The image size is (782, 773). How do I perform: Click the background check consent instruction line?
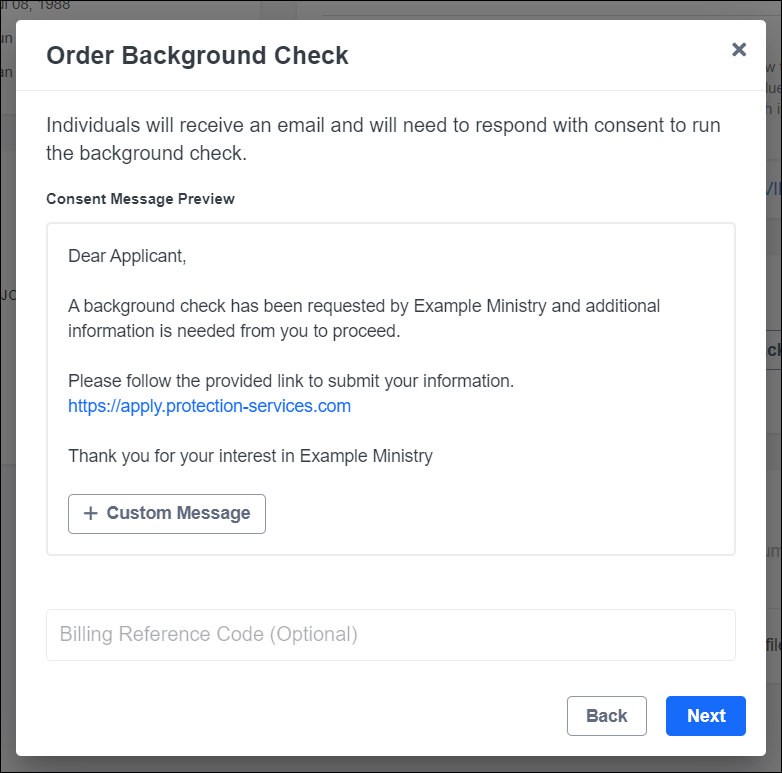pos(147,154)
